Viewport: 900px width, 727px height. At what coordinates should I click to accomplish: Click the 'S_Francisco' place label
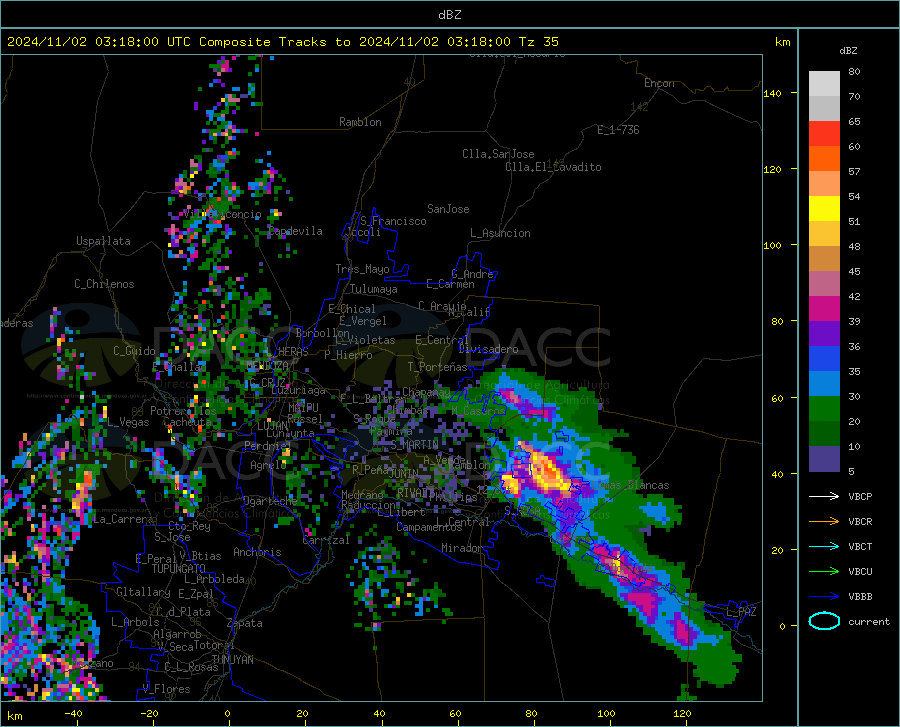point(393,221)
